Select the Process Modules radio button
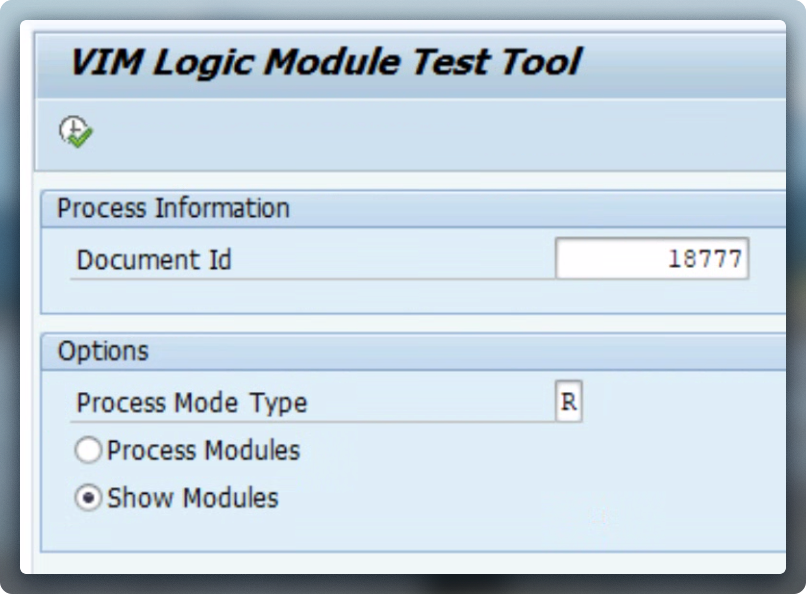 coord(87,451)
